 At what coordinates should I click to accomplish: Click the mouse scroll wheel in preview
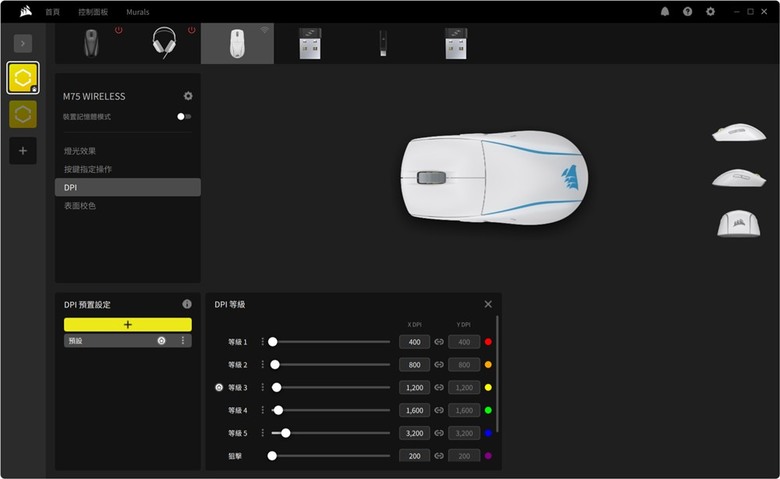pos(431,177)
